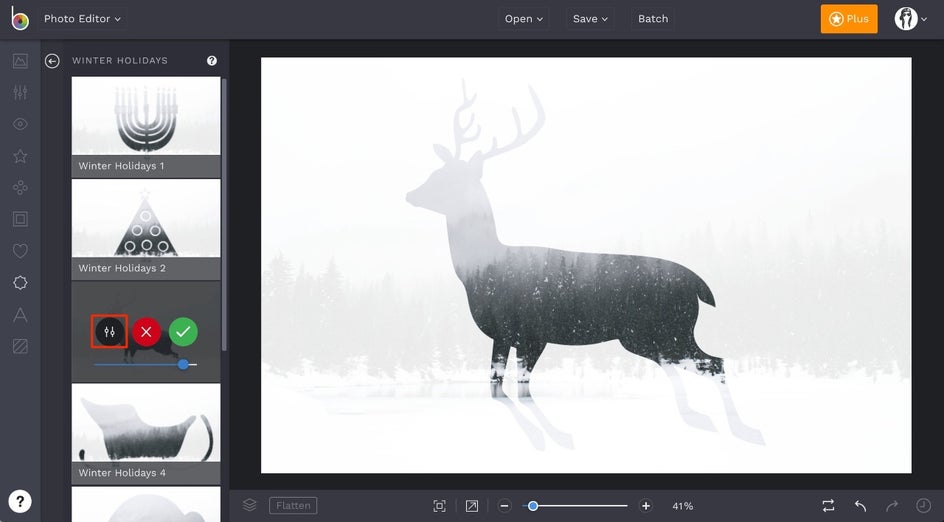Click the redo arrow

click(892, 506)
